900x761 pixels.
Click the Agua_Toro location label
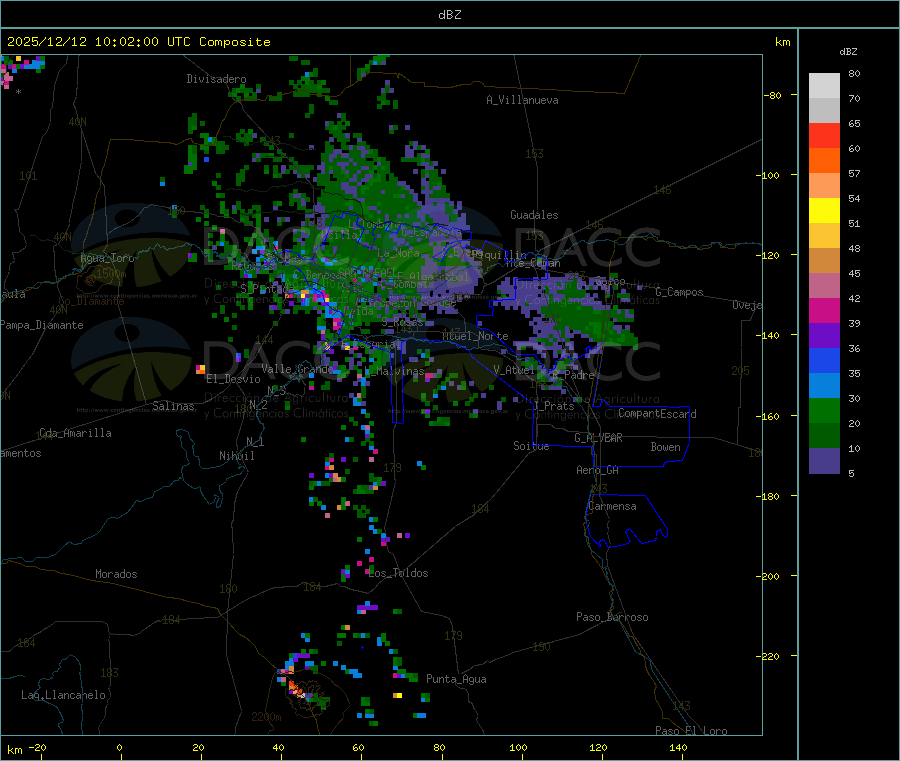(x=107, y=258)
